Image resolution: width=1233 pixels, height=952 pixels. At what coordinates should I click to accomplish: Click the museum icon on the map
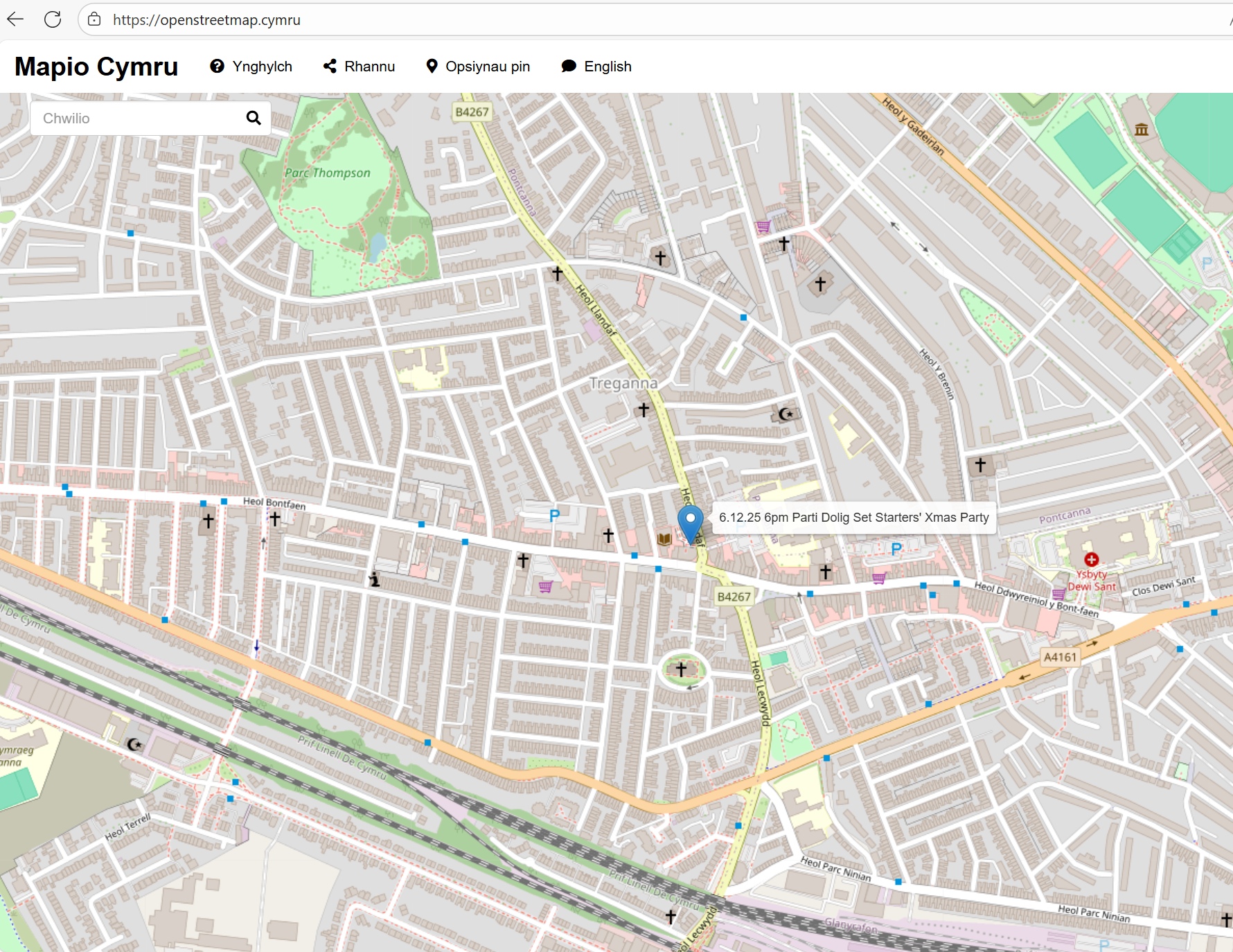(1142, 130)
